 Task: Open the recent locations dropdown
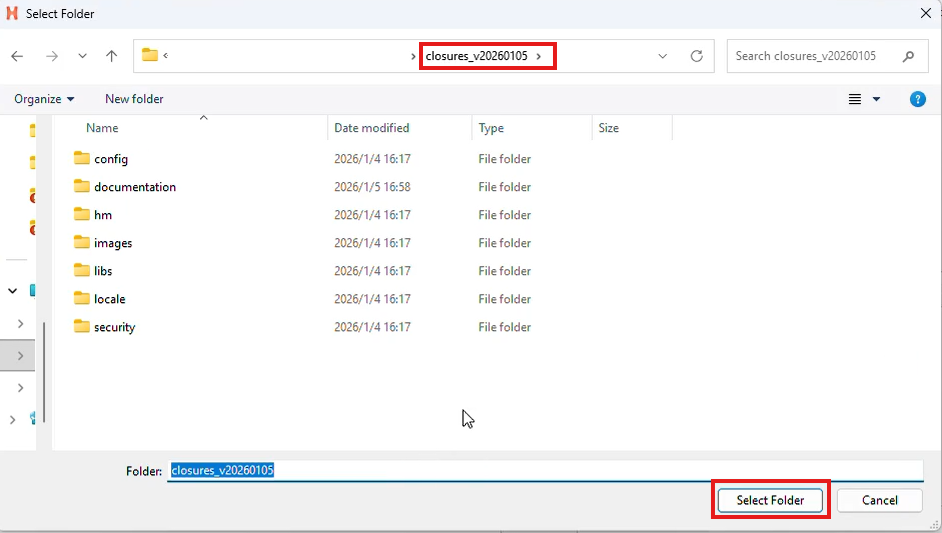[x=82, y=56]
